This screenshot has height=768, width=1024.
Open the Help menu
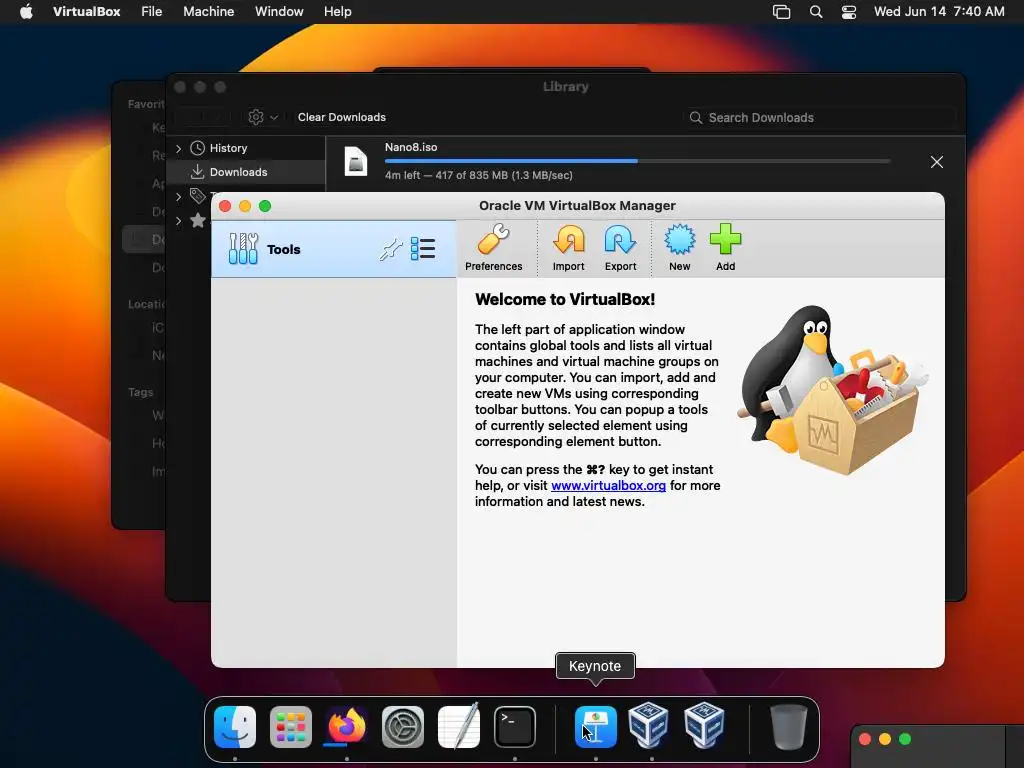[x=338, y=12]
